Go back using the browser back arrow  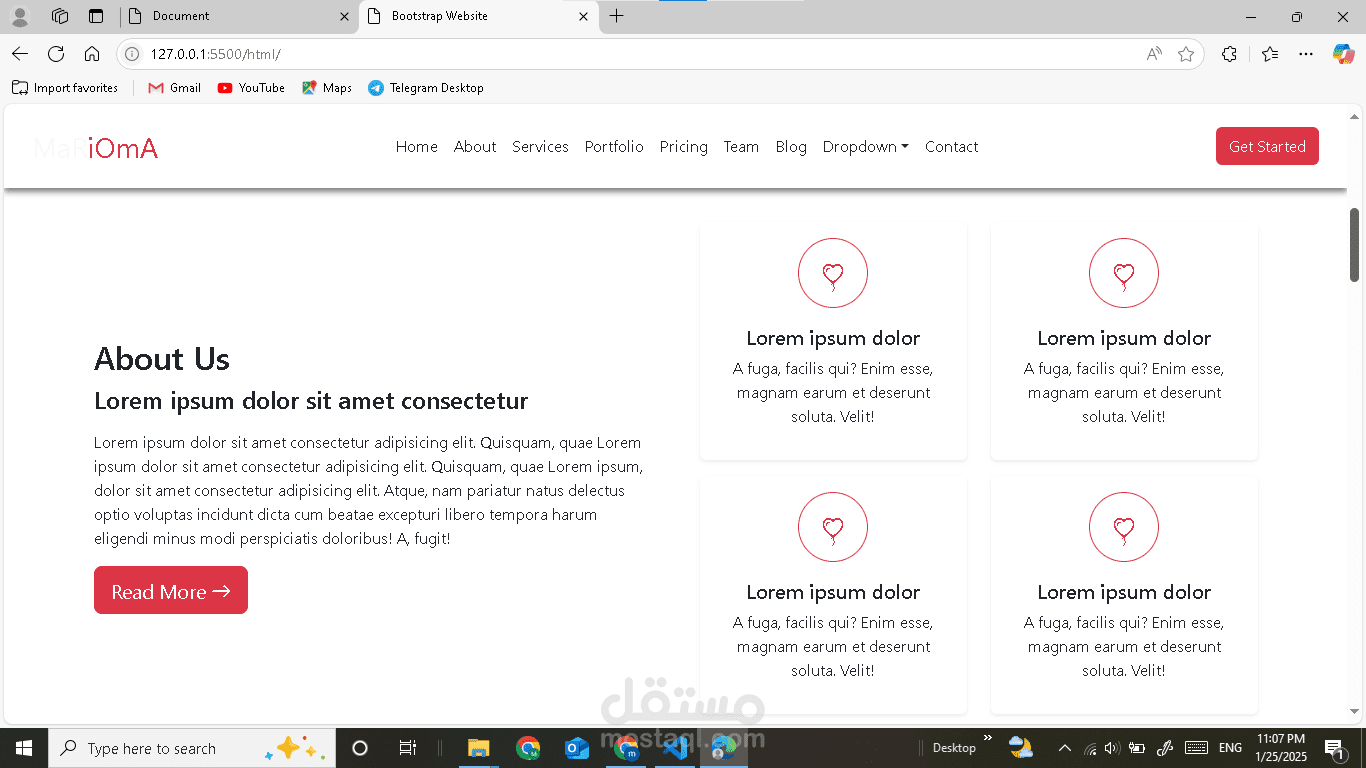tap(20, 54)
